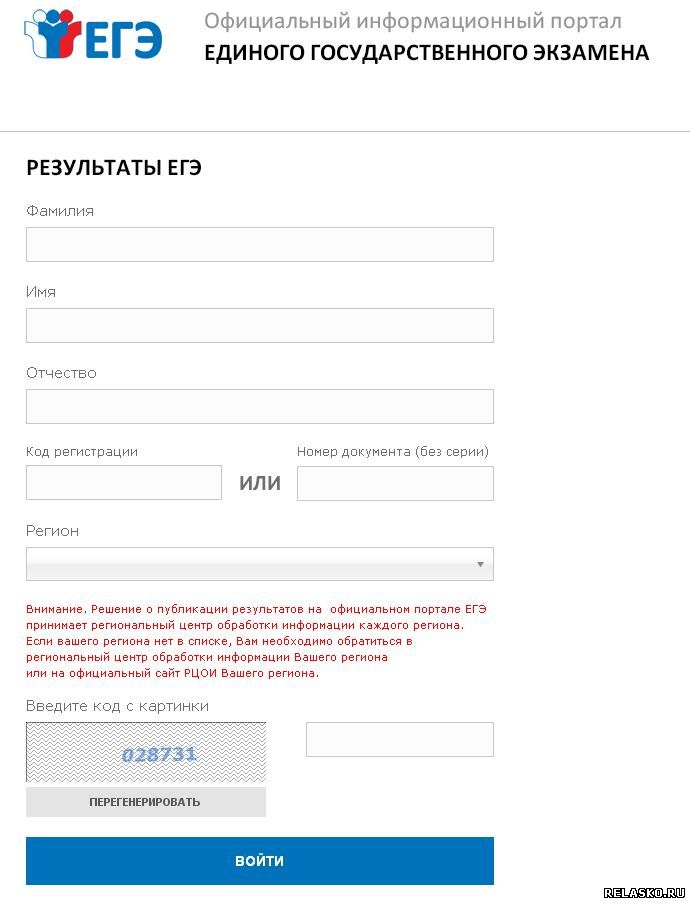Click the Фамилия input field
The width and height of the screenshot is (690, 903).
coord(259,244)
